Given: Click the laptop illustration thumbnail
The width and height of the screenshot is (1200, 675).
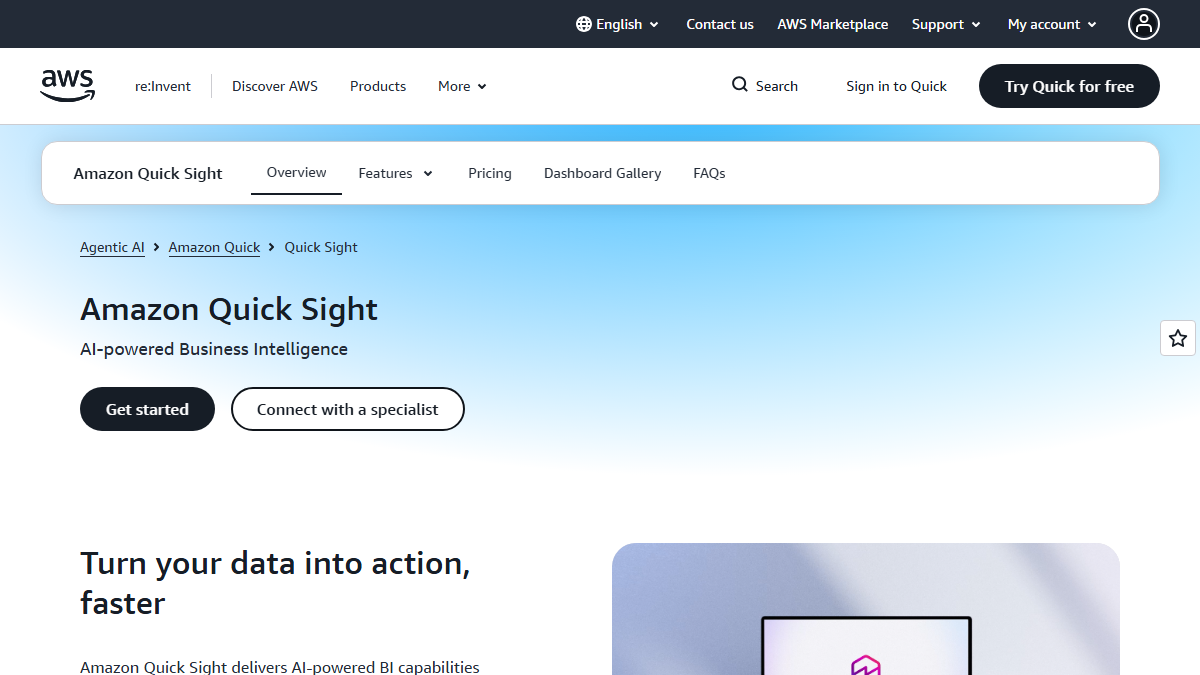Looking at the screenshot, I should coord(866,609).
